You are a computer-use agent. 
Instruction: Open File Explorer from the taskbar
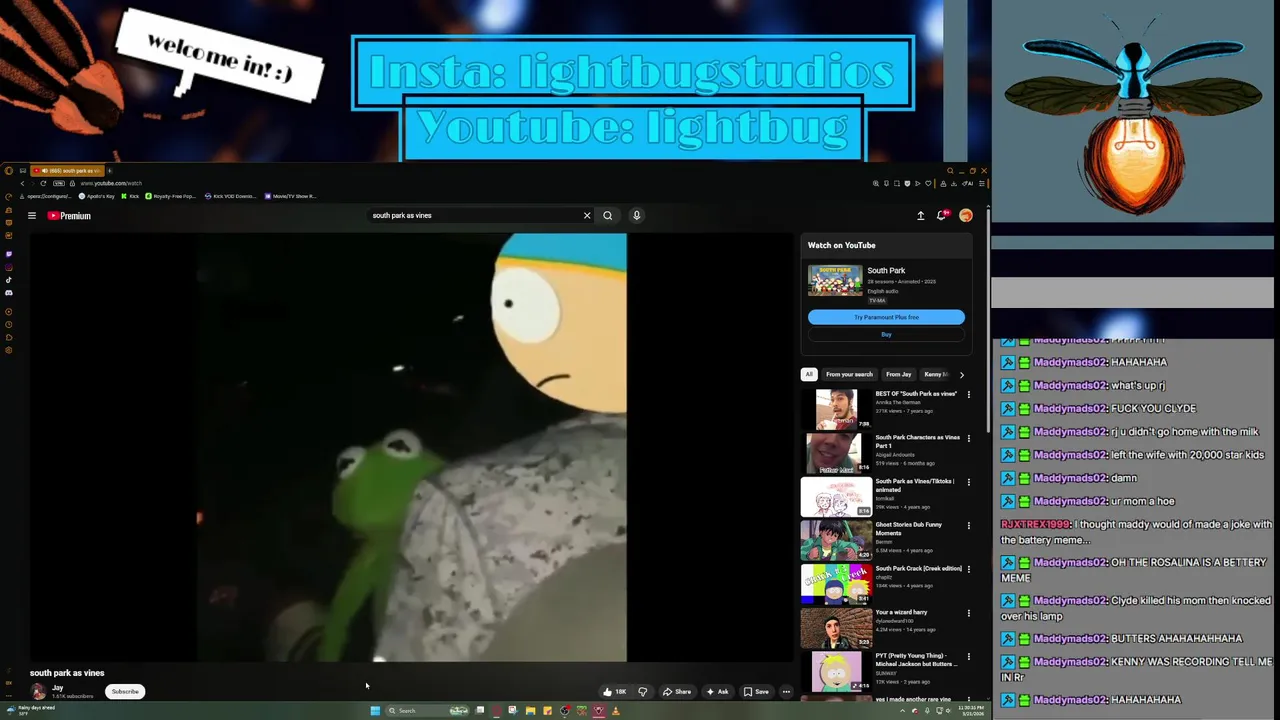point(530,711)
